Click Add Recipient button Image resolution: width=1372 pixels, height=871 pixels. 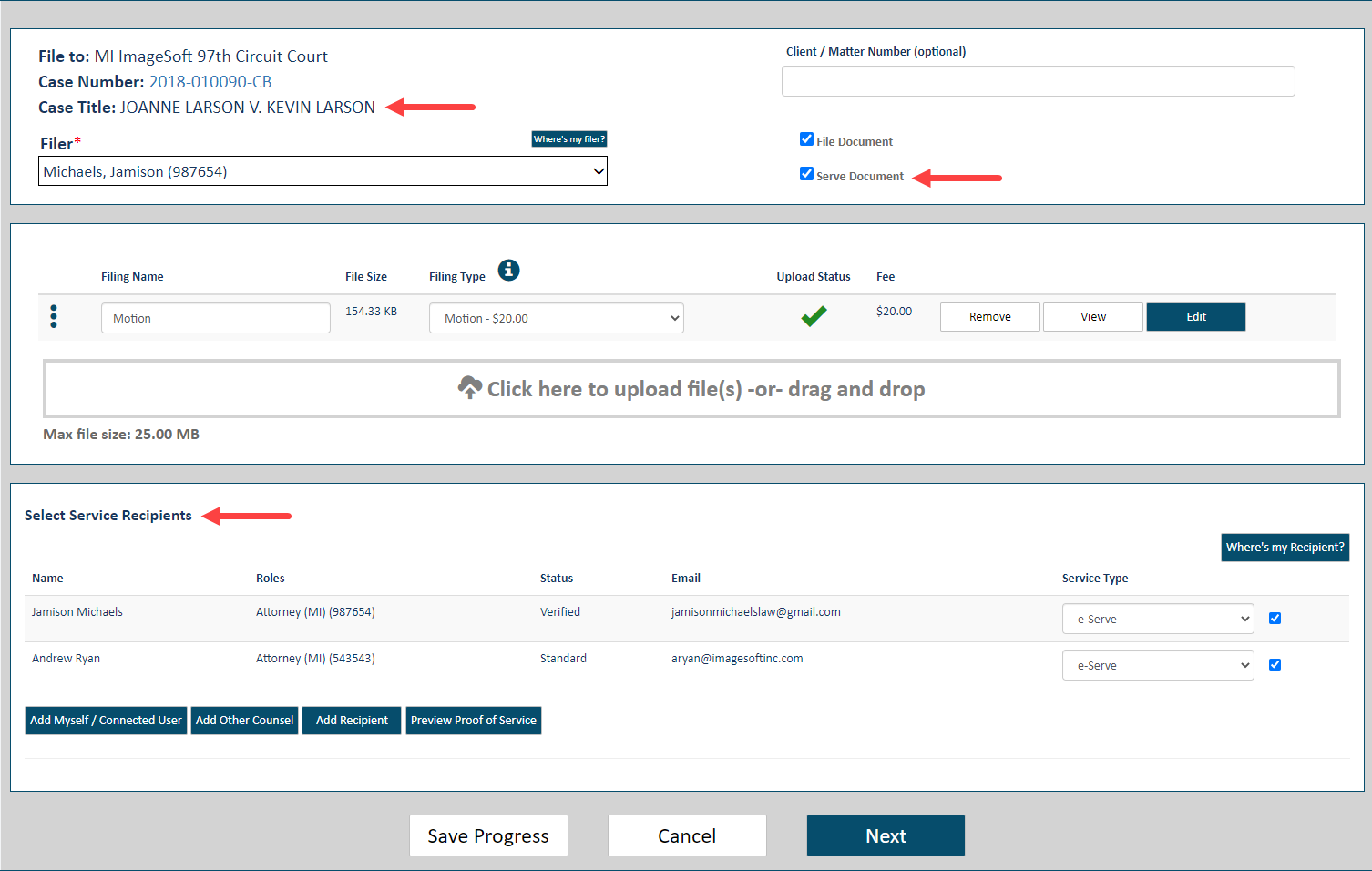(352, 721)
